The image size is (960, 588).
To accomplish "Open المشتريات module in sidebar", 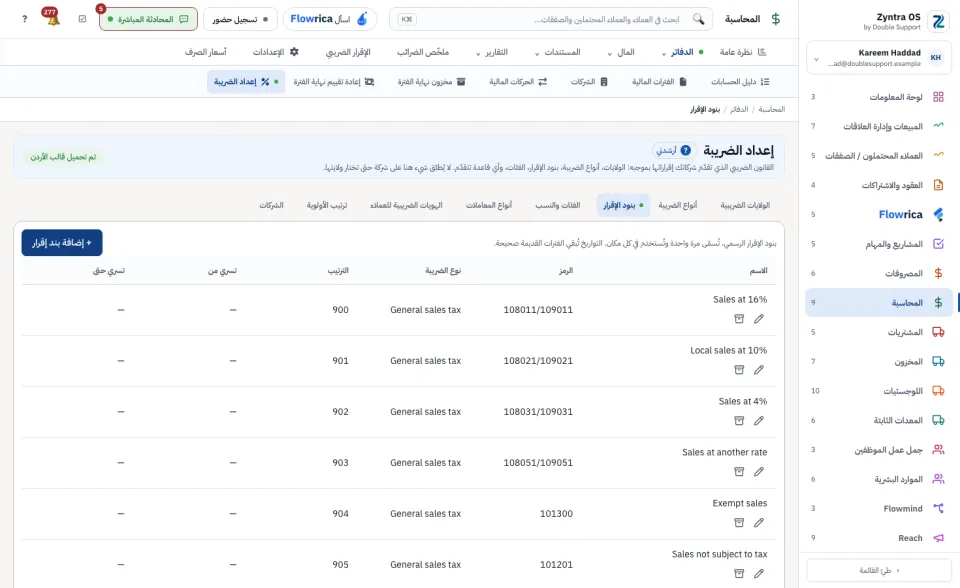I will point(879,332).
